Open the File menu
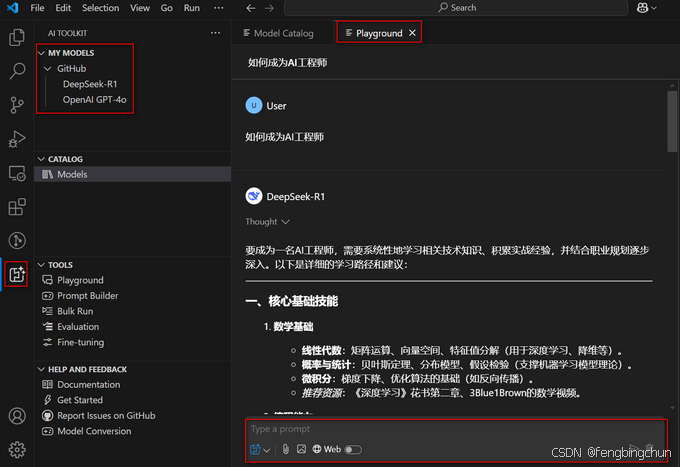Screen dimensions: 680x467 pyautogui.click(x=37, y=8)
